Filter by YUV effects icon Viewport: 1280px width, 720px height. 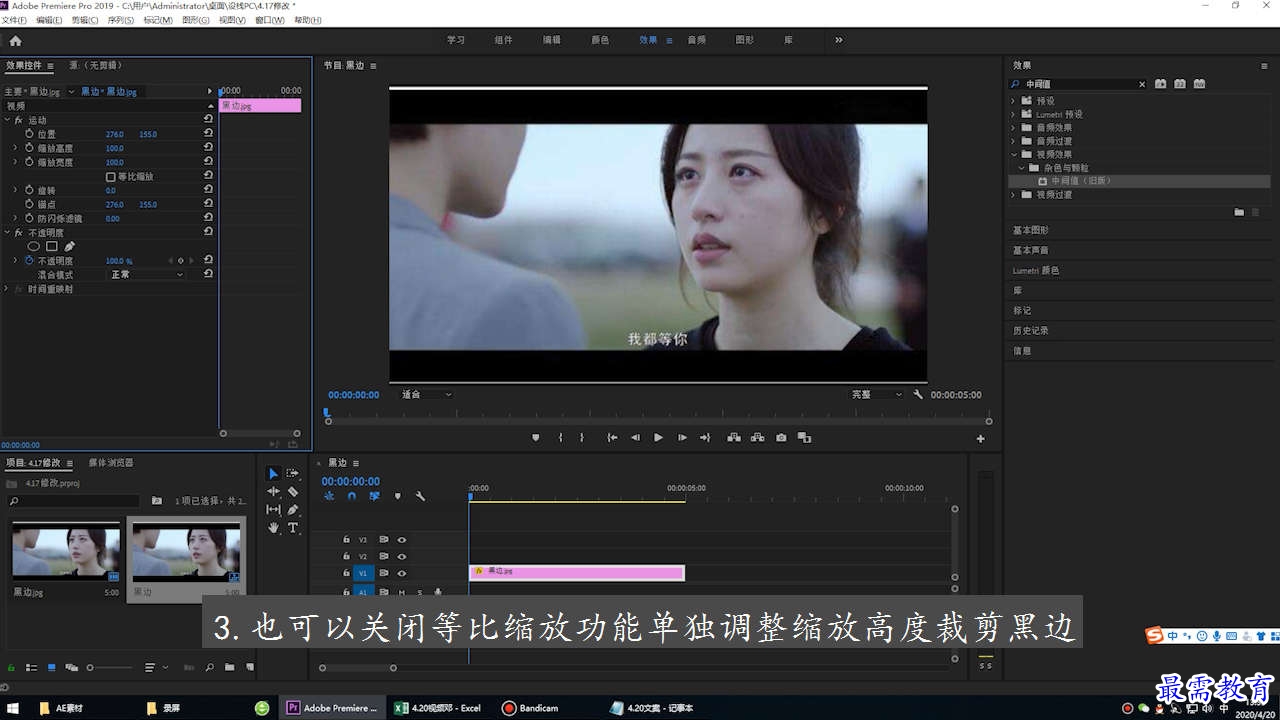(1199, 84)
